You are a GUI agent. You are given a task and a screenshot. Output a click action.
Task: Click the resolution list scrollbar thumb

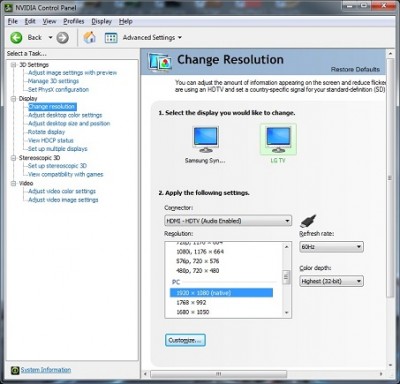click(287, 277)
